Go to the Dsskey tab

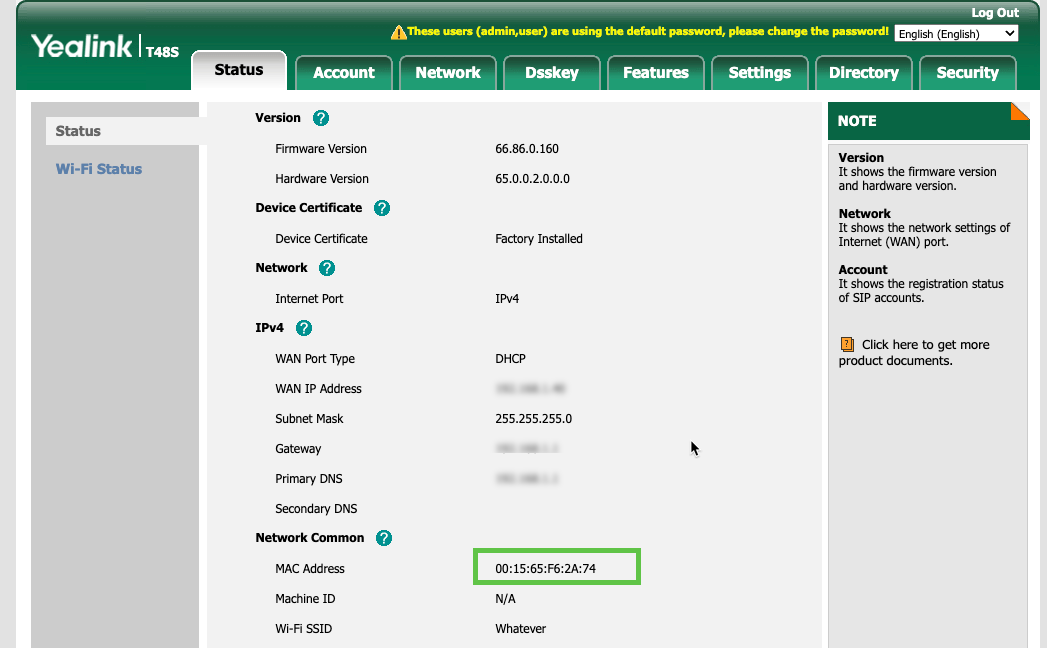click(x=552, y=73)
